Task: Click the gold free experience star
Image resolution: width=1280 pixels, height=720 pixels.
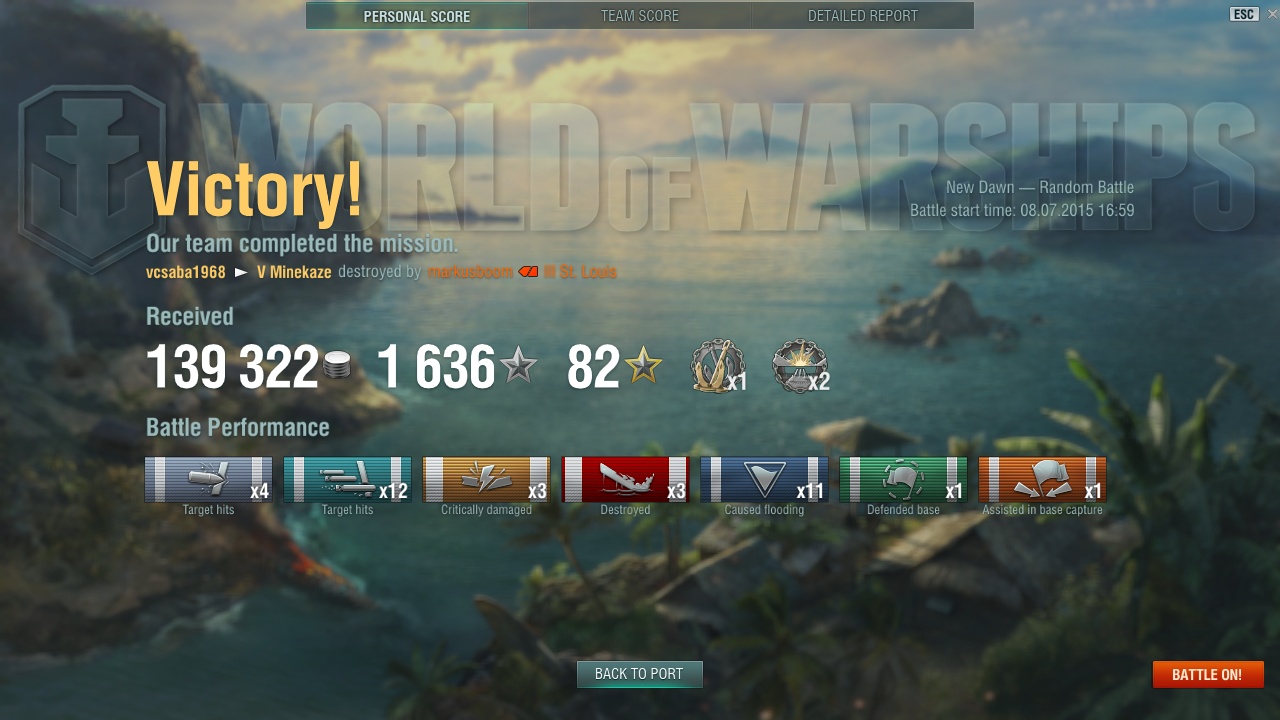Action: (643, 366)
